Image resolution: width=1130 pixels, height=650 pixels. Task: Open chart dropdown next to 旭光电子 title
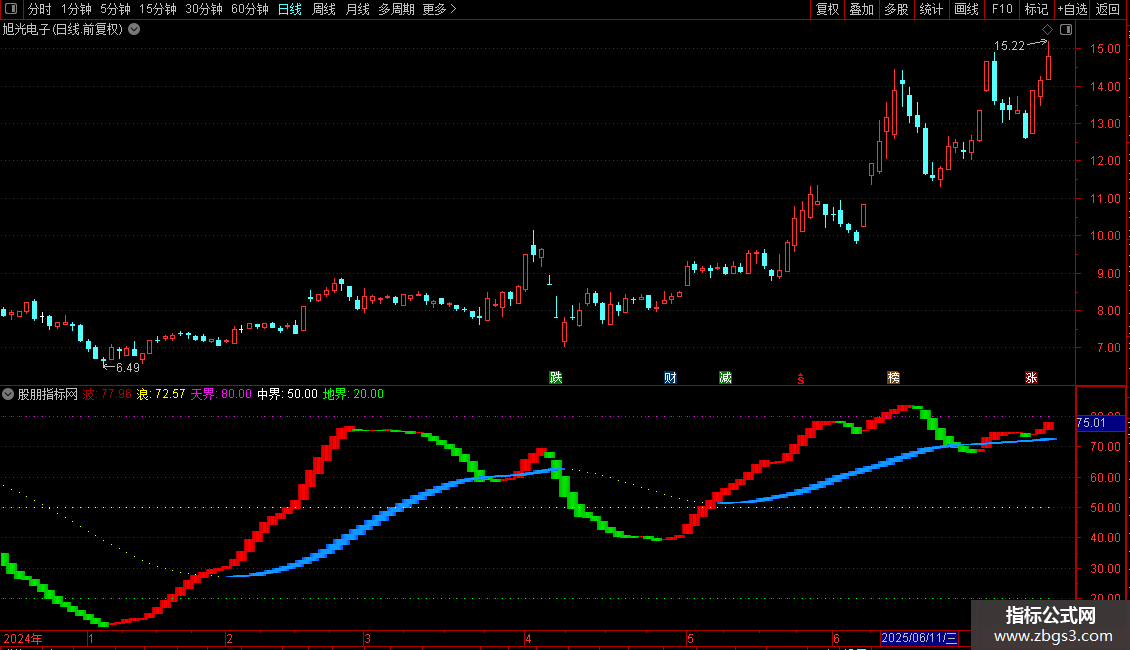[x=134, y=30]
